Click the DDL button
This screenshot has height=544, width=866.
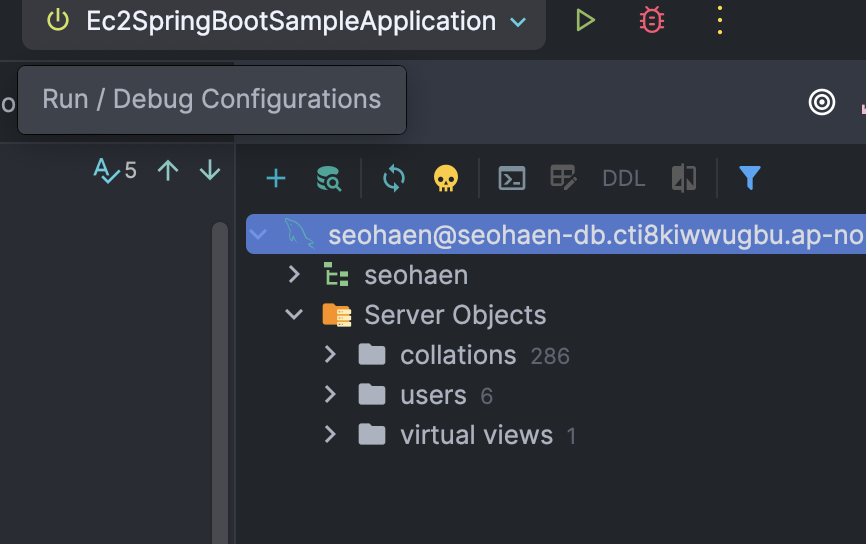click(x=624, y=178)
